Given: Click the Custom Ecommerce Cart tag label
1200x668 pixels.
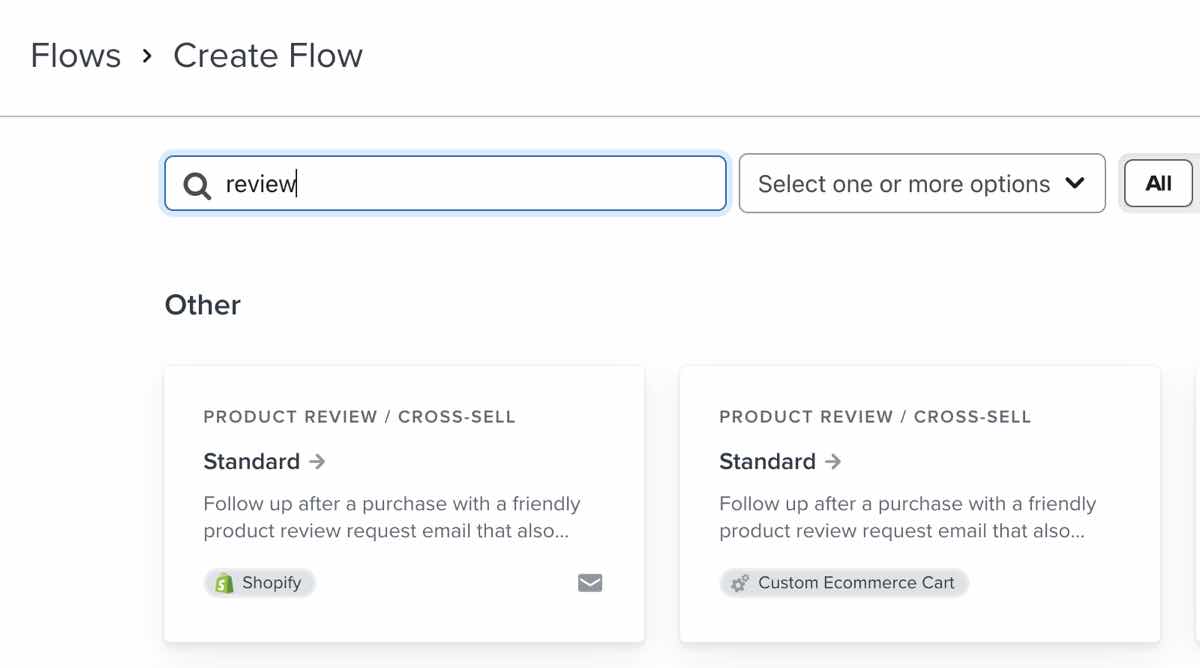Looking at the screenshot, I should (856, 583).
